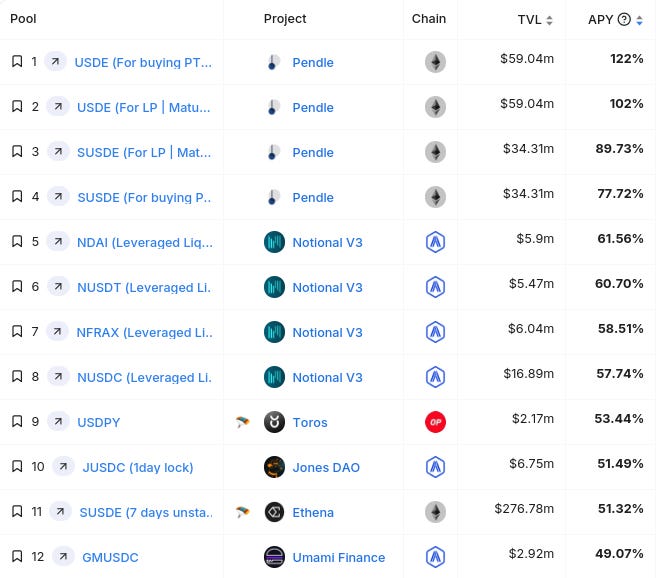
Task: Open SUSDE (For buying P.. pool link
Action: [144, 197]
